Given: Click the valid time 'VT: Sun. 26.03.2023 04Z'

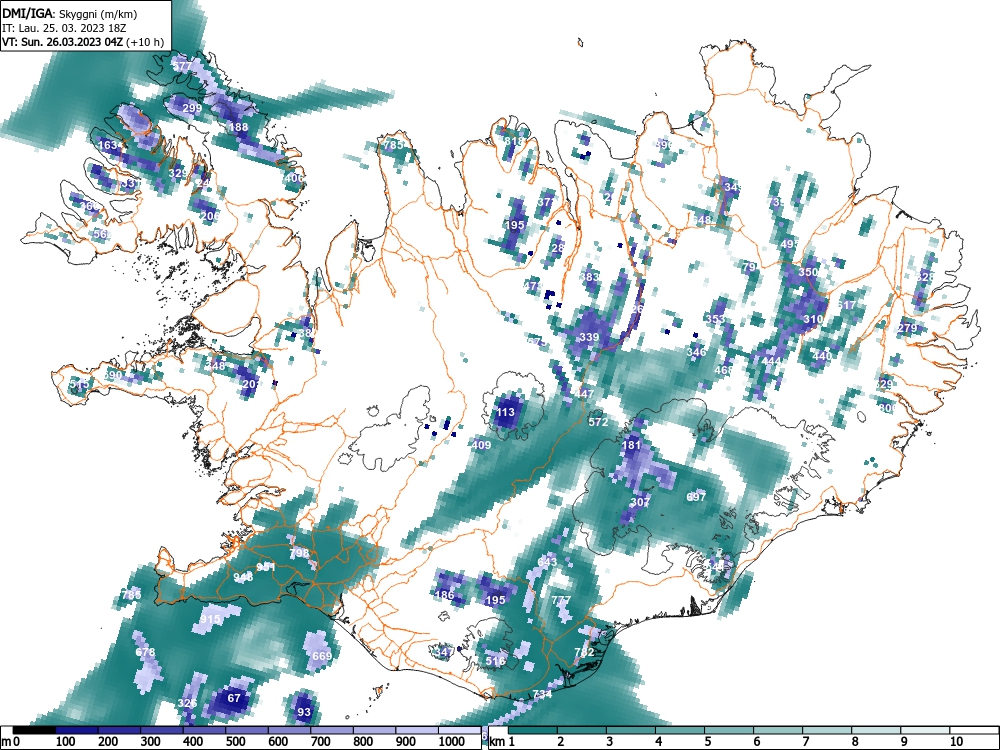Looking at the screenshot, I should 62,43.
